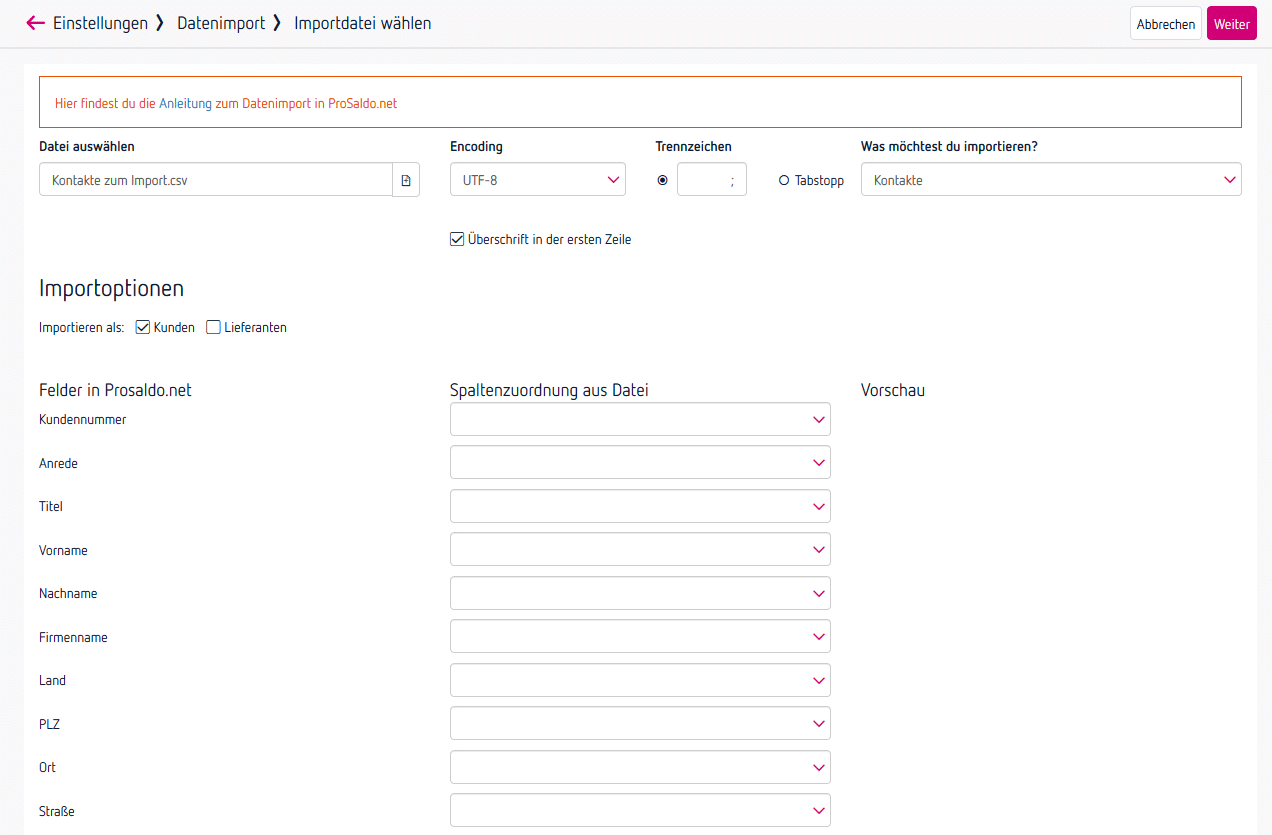The height and width of the screenshot is (835, 1272).
Task: Open the Land column mapping dropdown
Action: coord(640,680)
